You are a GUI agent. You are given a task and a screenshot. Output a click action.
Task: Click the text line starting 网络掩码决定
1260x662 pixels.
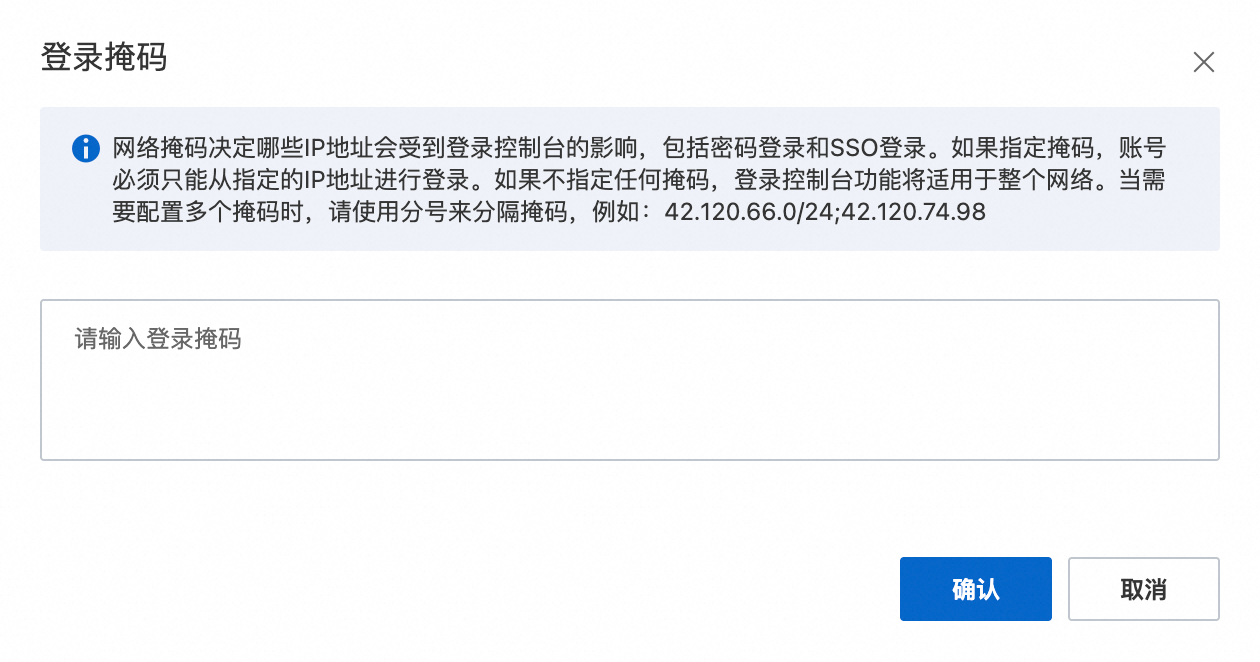coord(639,149)
